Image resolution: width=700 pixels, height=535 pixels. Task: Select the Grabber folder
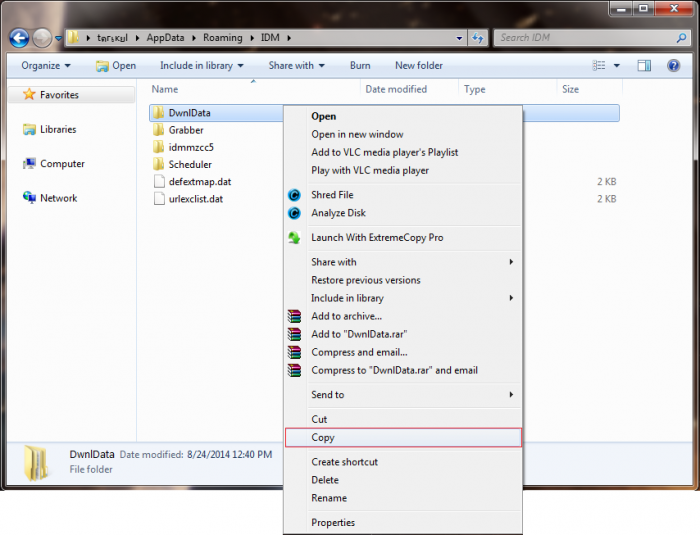point(186,130)
